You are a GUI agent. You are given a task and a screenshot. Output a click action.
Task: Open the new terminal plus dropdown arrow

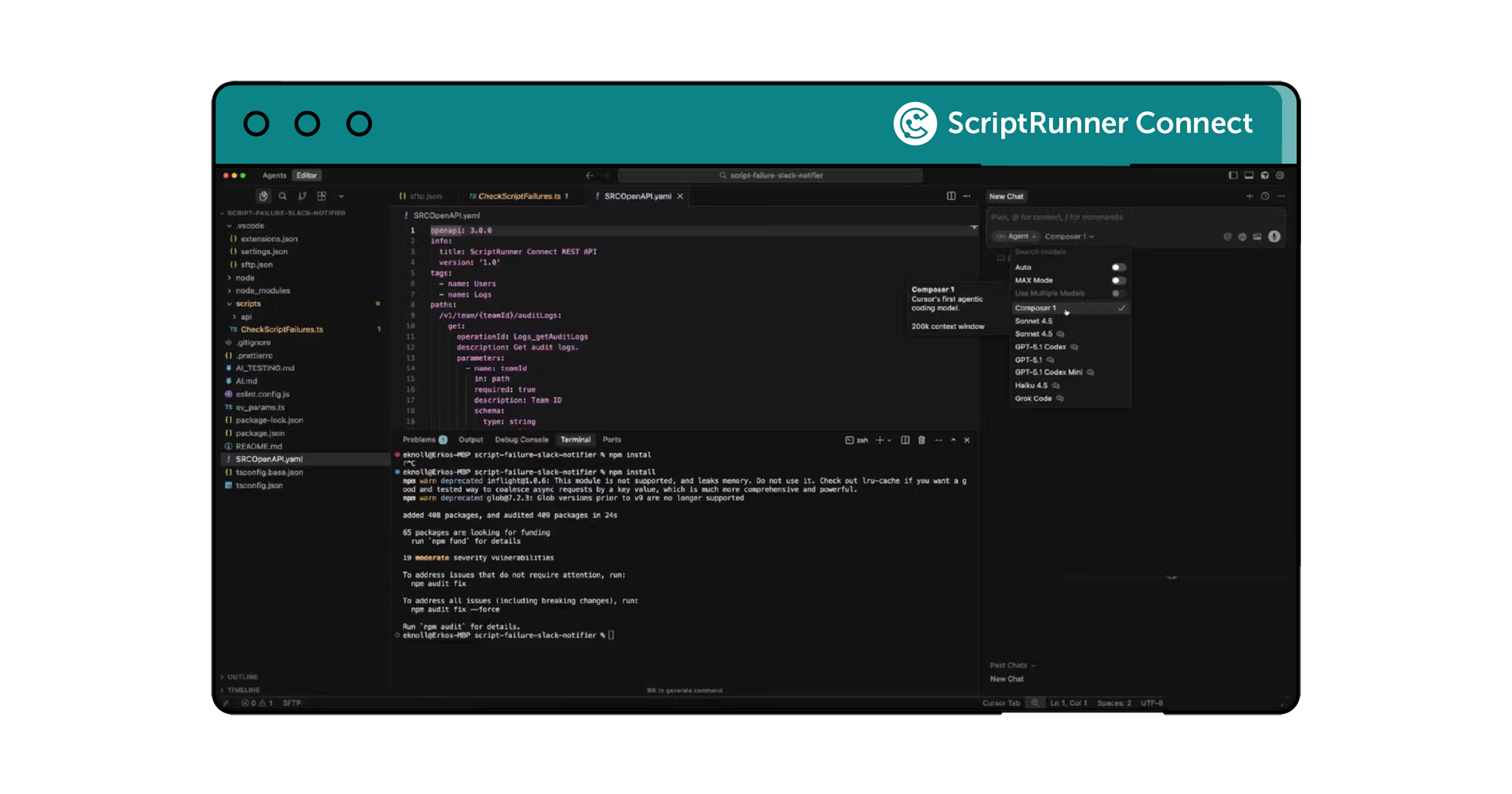point(890,440)
